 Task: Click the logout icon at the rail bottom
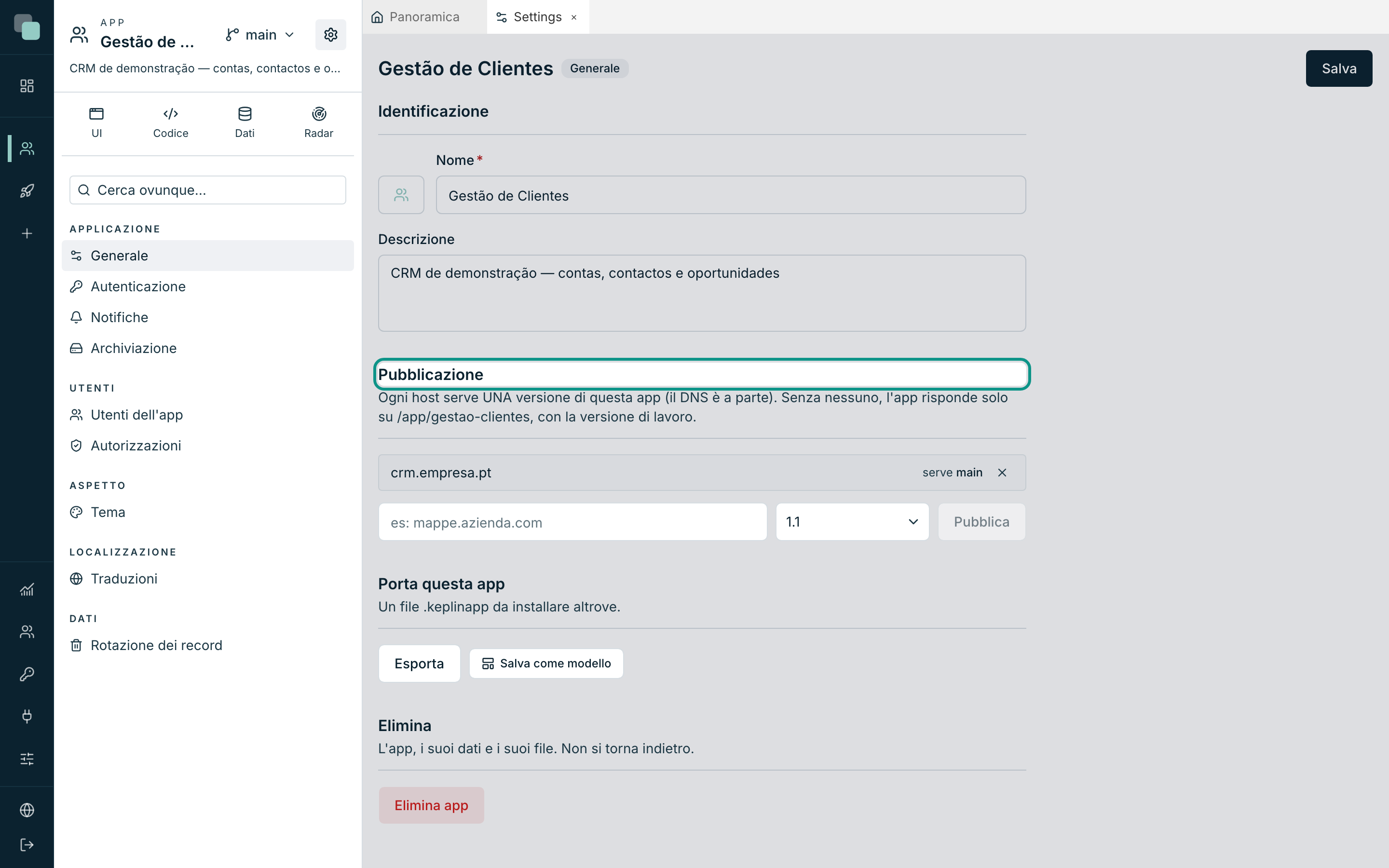(x=27, y=844)
